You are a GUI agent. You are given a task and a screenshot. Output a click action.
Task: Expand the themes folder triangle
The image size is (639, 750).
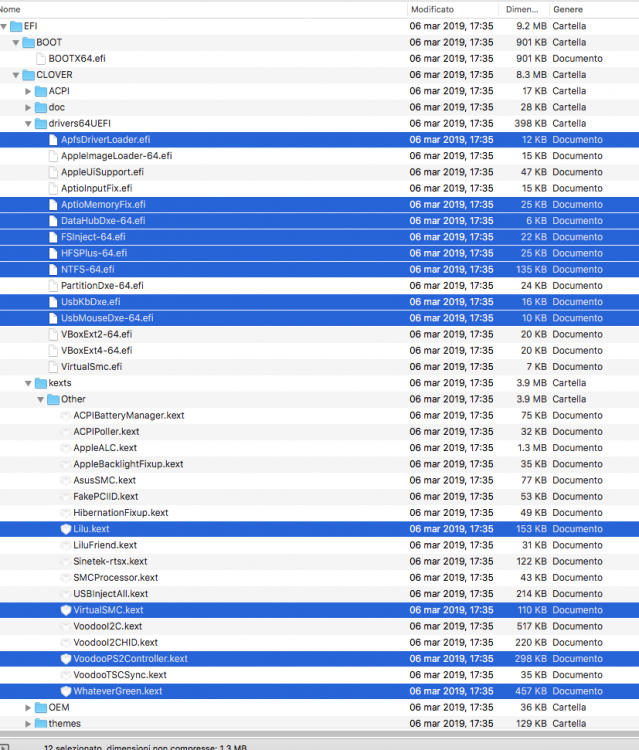point(28,724)
